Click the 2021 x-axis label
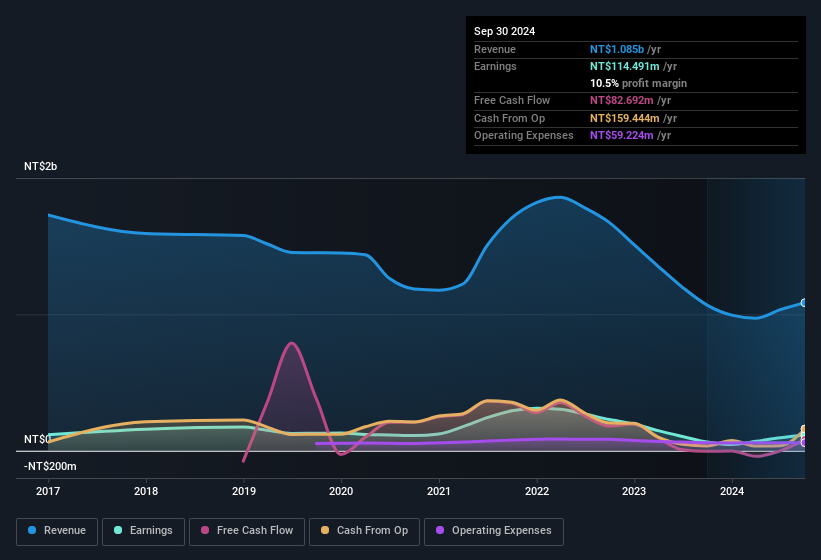This screenshot has height=560, width=821. (439, 491)
